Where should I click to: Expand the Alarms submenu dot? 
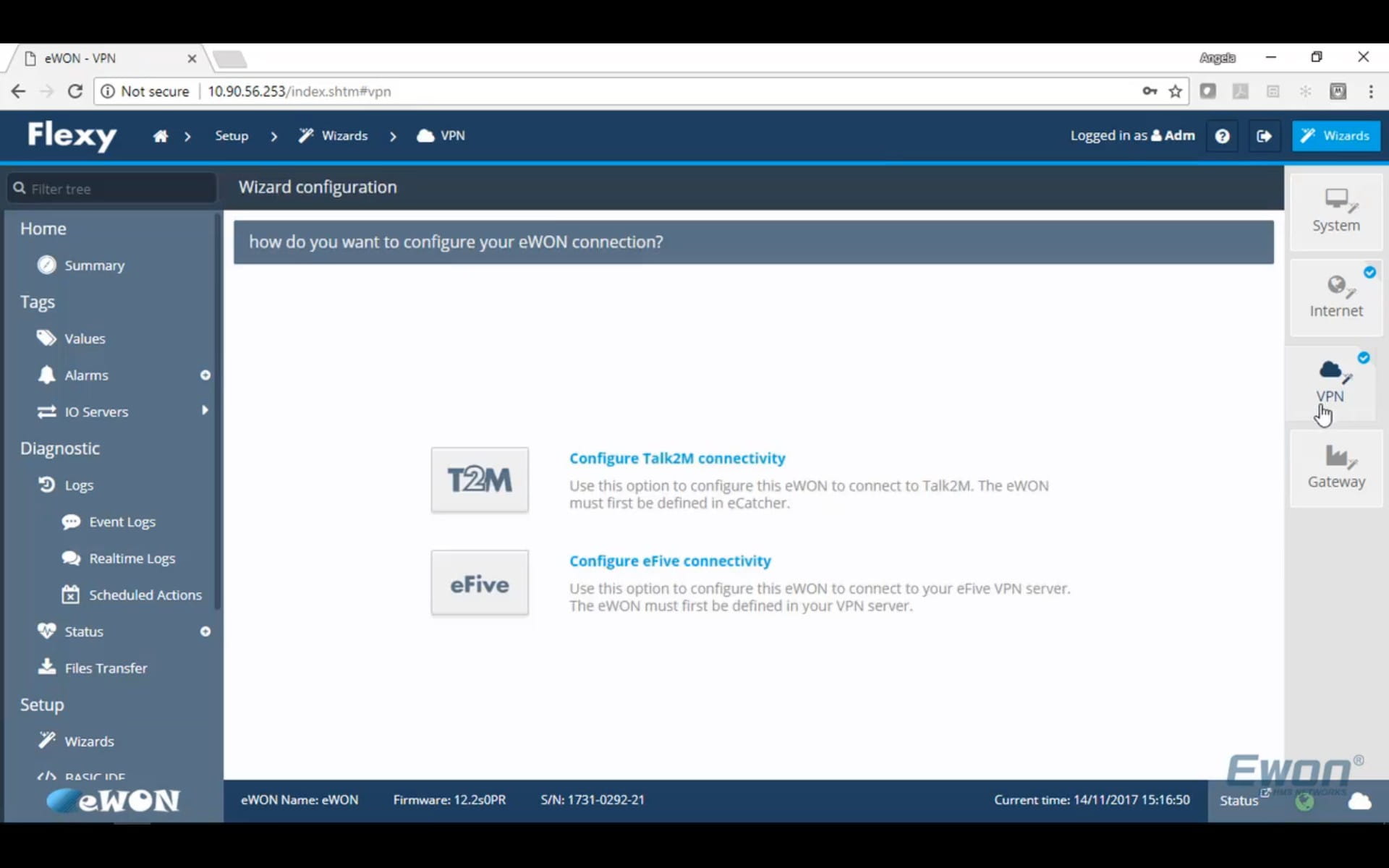tap(205, 375)
